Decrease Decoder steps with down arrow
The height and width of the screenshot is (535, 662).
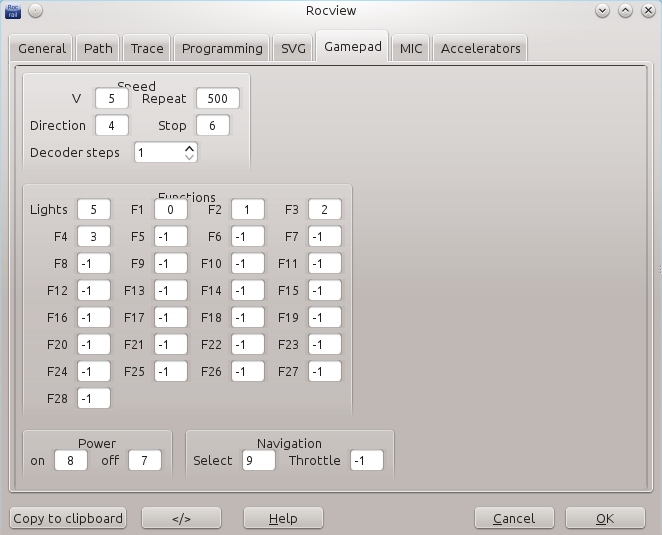190,158
